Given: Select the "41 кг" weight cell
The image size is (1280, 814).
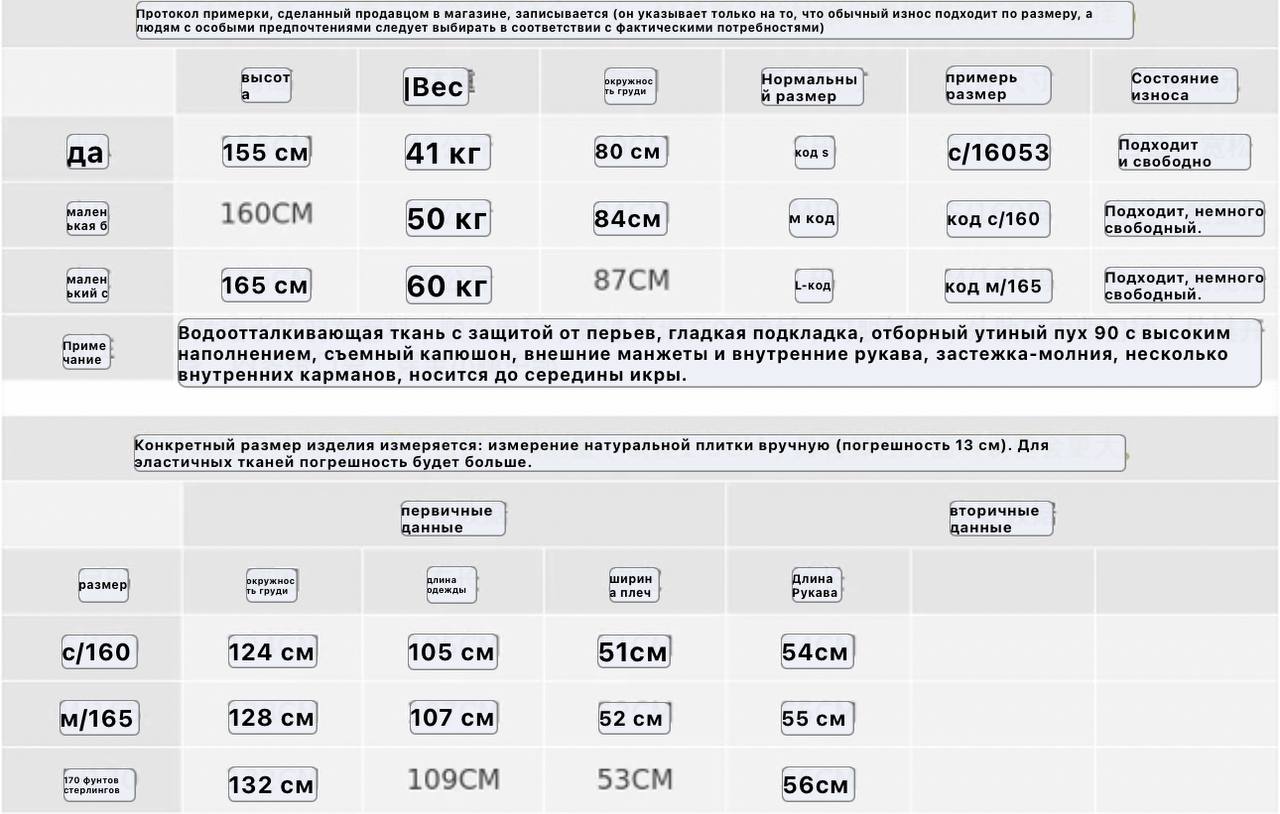Looking at the screenshot, I should tap(447, 152).
